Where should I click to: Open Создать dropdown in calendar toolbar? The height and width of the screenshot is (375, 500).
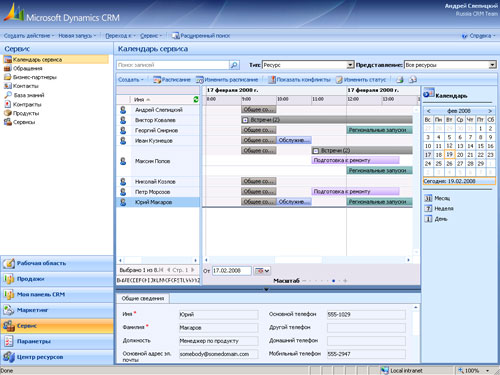131,80
